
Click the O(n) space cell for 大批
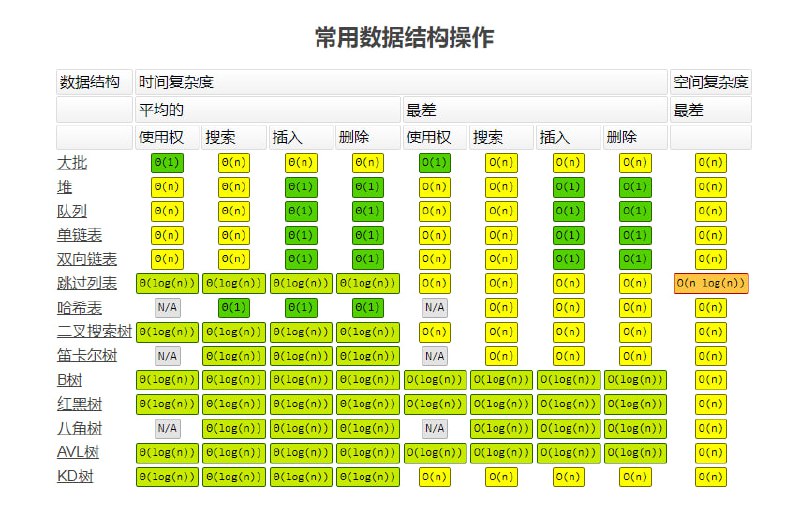[711, 163]
